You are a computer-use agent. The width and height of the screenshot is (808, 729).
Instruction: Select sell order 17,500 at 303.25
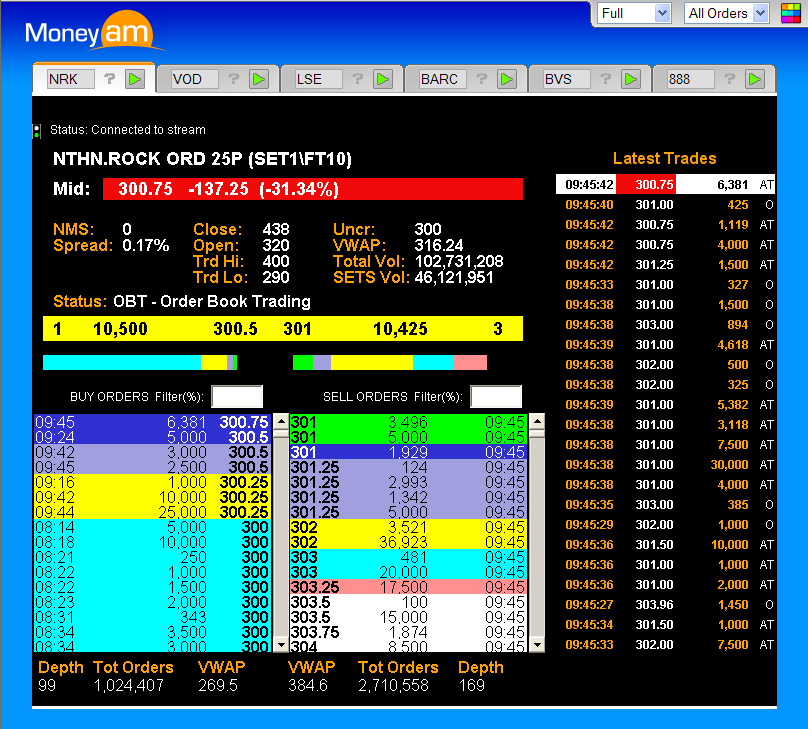coord(408,587)
